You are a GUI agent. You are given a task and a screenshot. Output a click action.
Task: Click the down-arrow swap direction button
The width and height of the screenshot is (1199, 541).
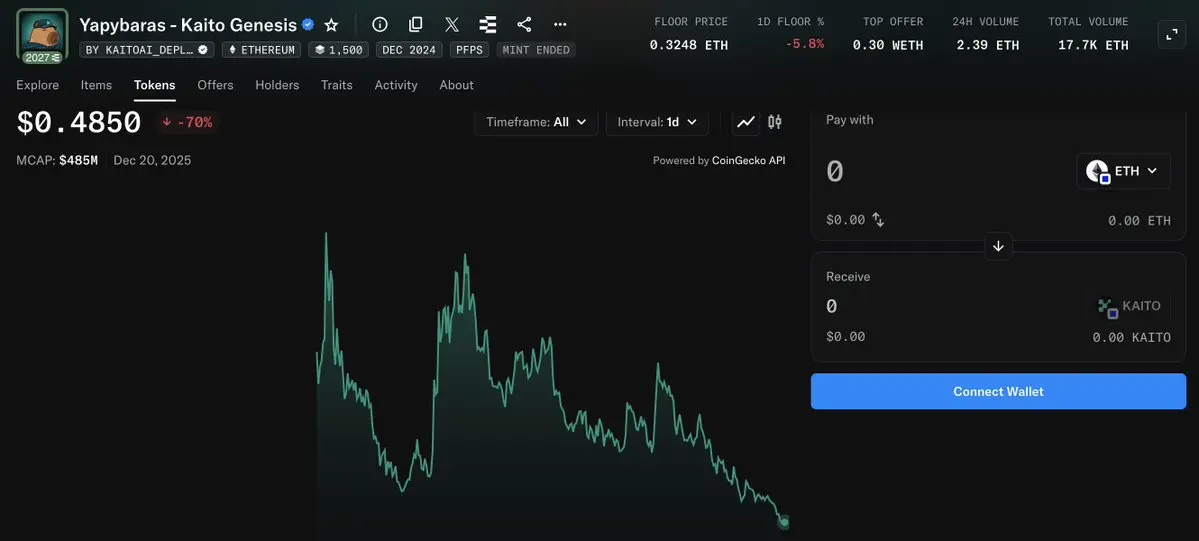(998, 246)
